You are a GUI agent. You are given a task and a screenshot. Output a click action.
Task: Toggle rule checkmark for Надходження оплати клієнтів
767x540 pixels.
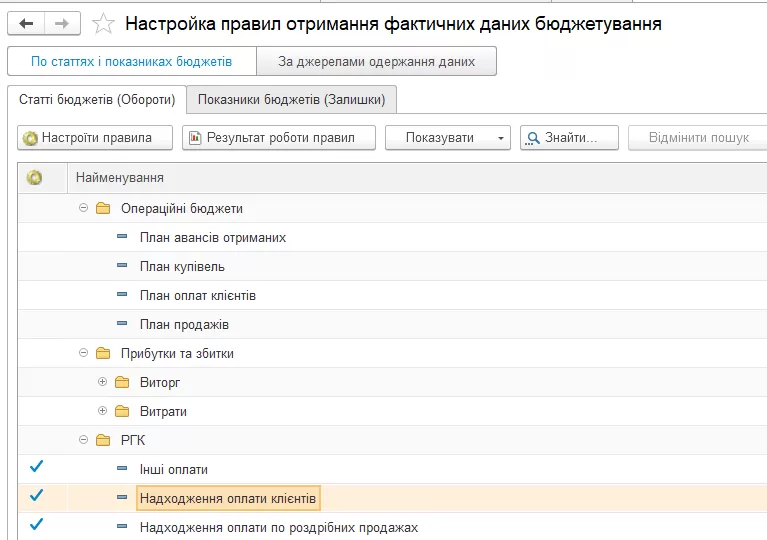click(x=36, y=495)
